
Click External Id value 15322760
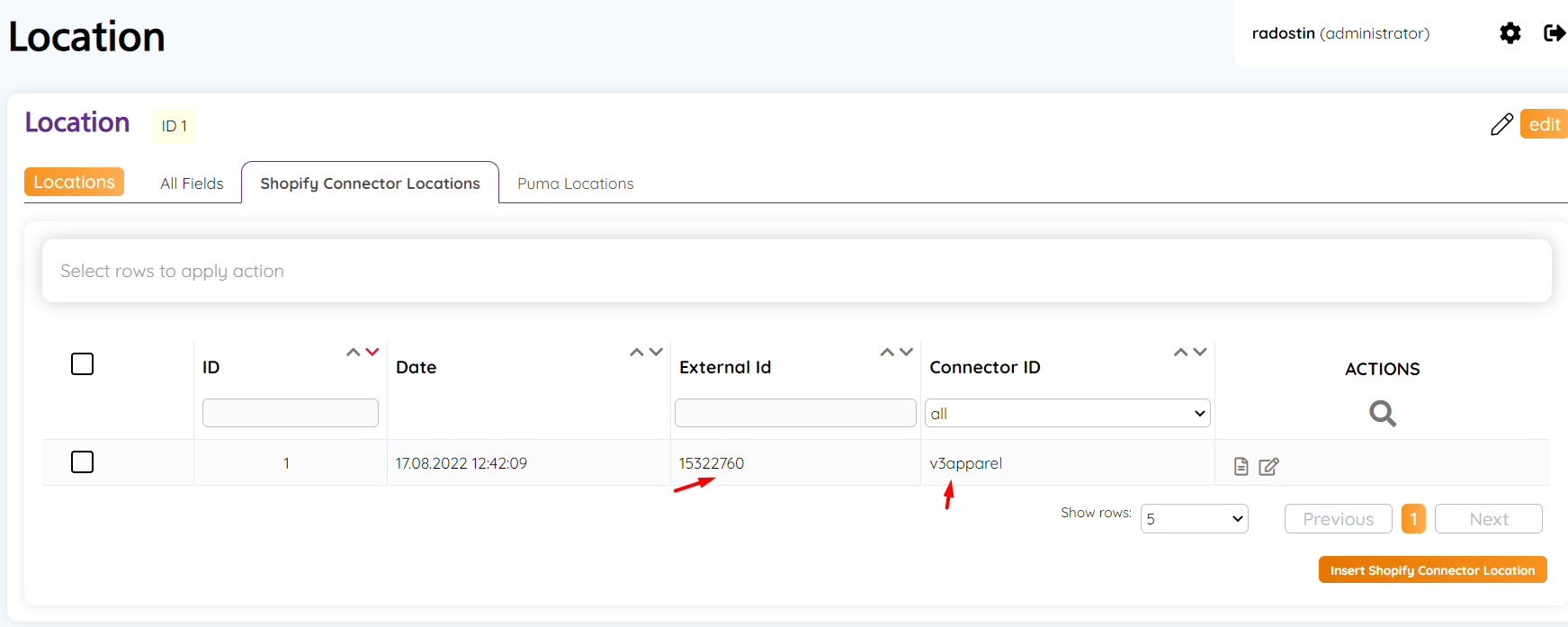712,463
